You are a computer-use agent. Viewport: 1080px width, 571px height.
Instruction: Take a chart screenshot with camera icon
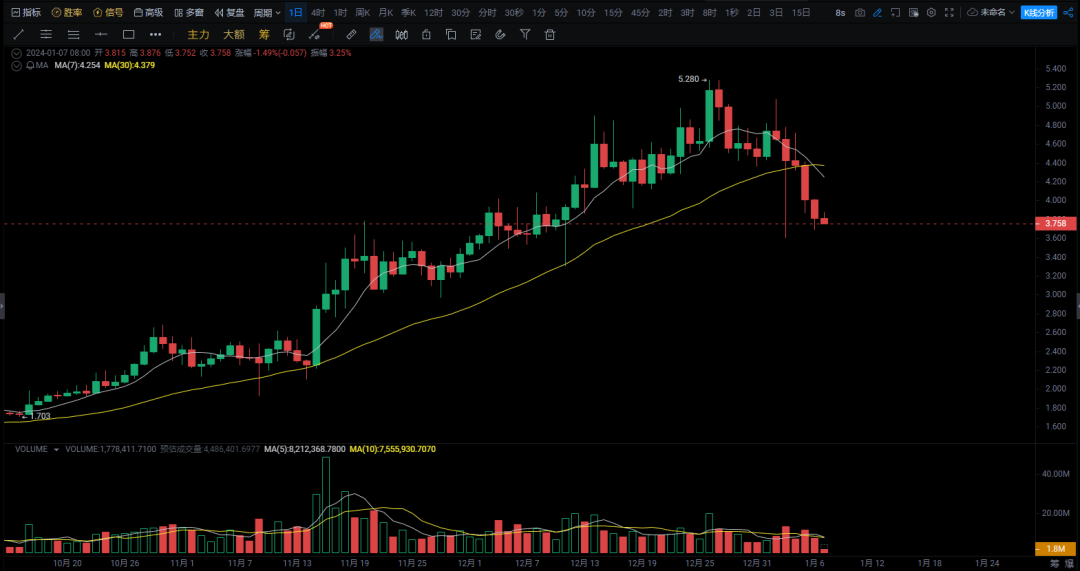[860, 12]
